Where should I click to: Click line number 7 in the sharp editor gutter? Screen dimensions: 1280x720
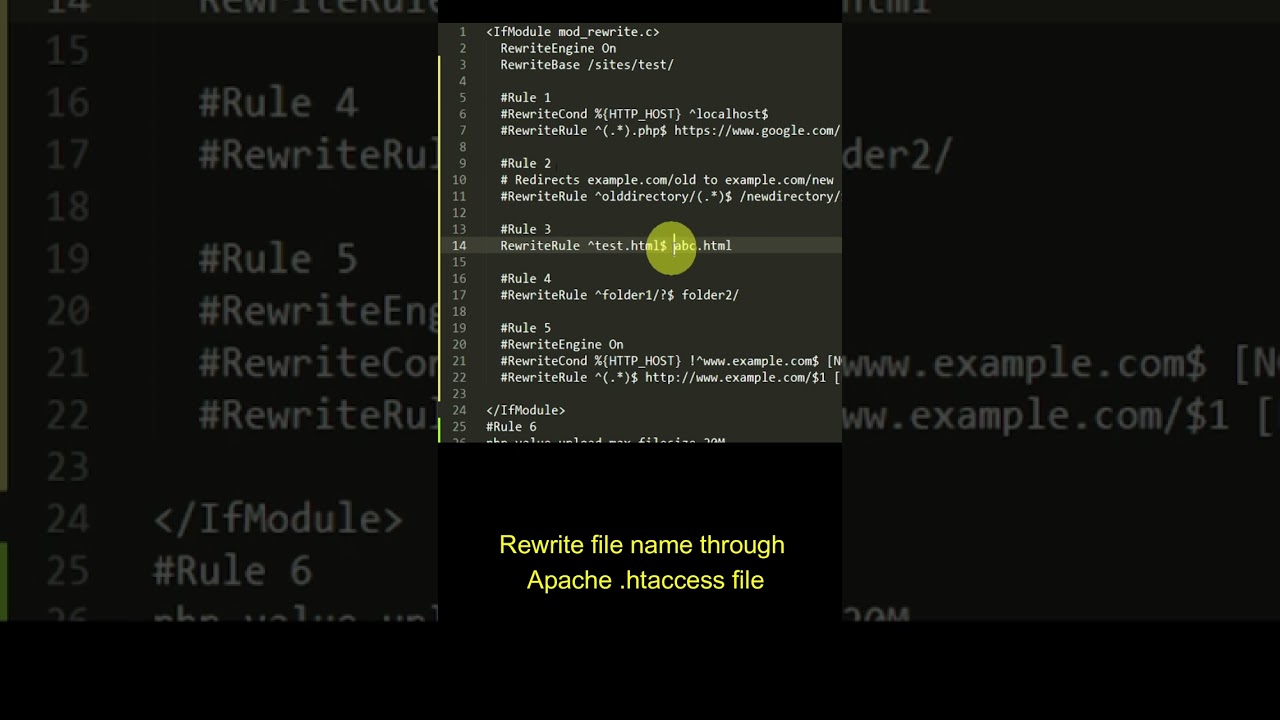pyautogui.click(x=462, y=131)
